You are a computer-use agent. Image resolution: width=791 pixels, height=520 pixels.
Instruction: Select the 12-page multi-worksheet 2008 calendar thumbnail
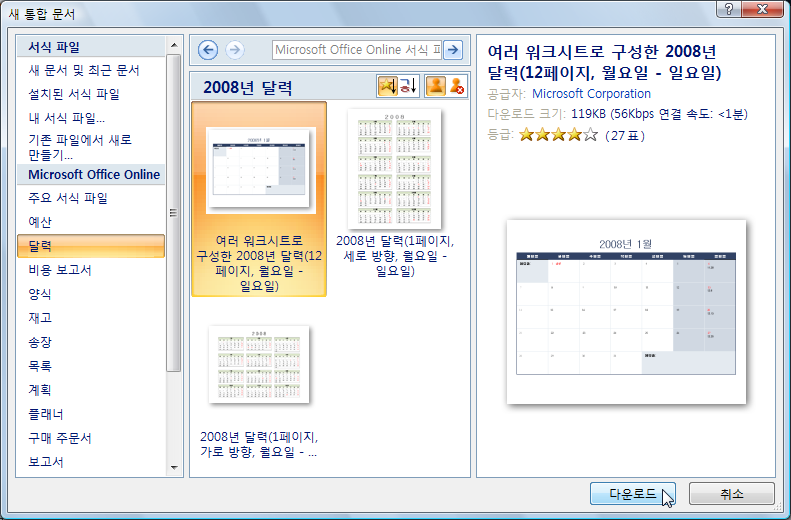point(259,199)
